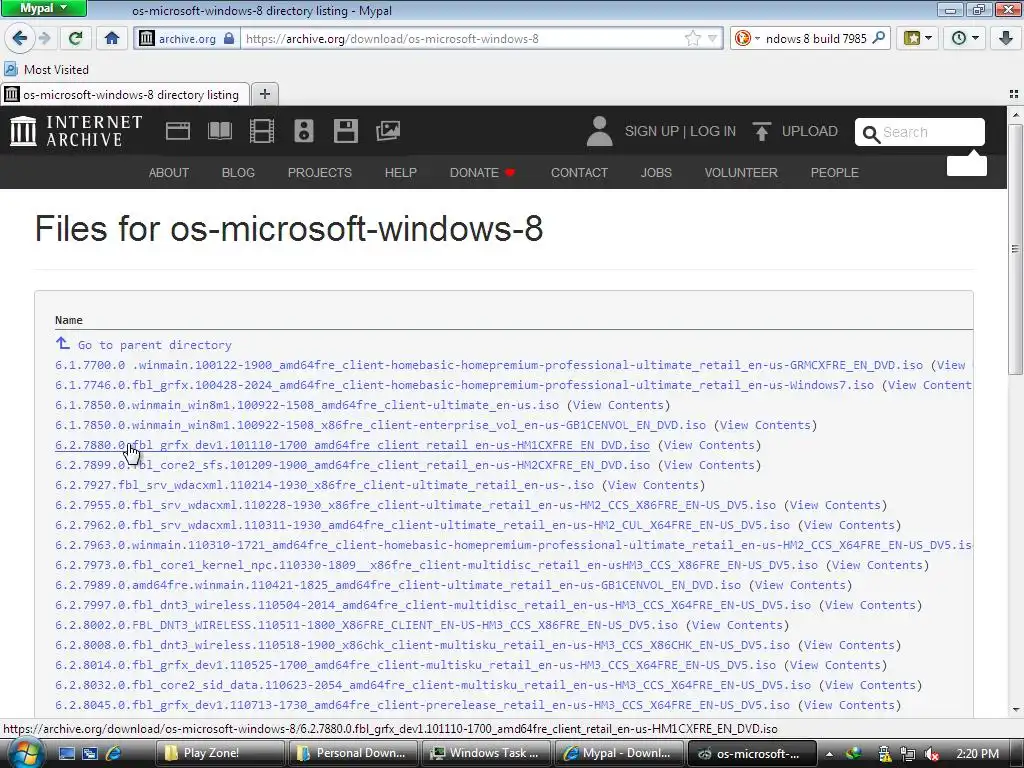Open the JOBS menu item
The height and width of the screenshot is (768, 1024).
(x=656, y=172)
